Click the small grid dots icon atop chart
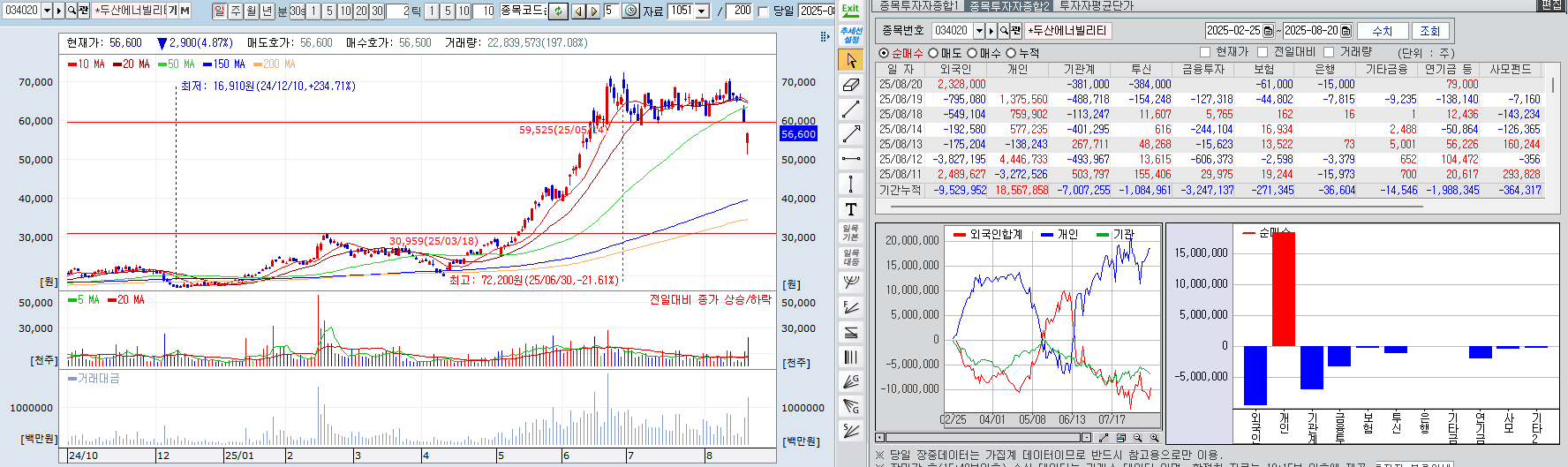 click(x=825, y=37)
